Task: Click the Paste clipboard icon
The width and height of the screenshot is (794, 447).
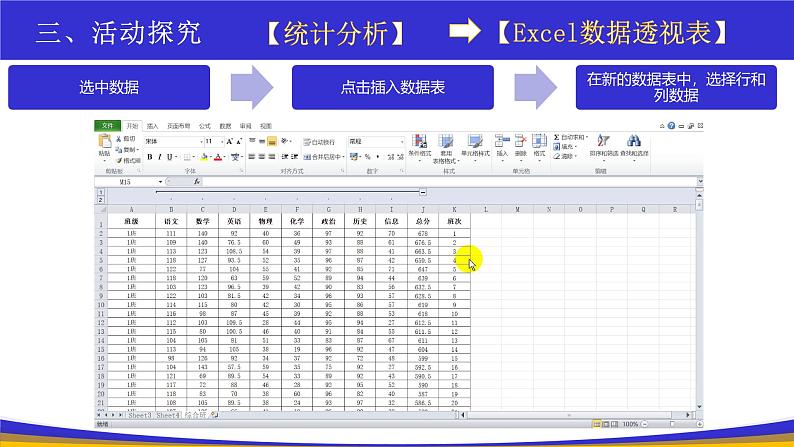Action: tap(104, 141)
